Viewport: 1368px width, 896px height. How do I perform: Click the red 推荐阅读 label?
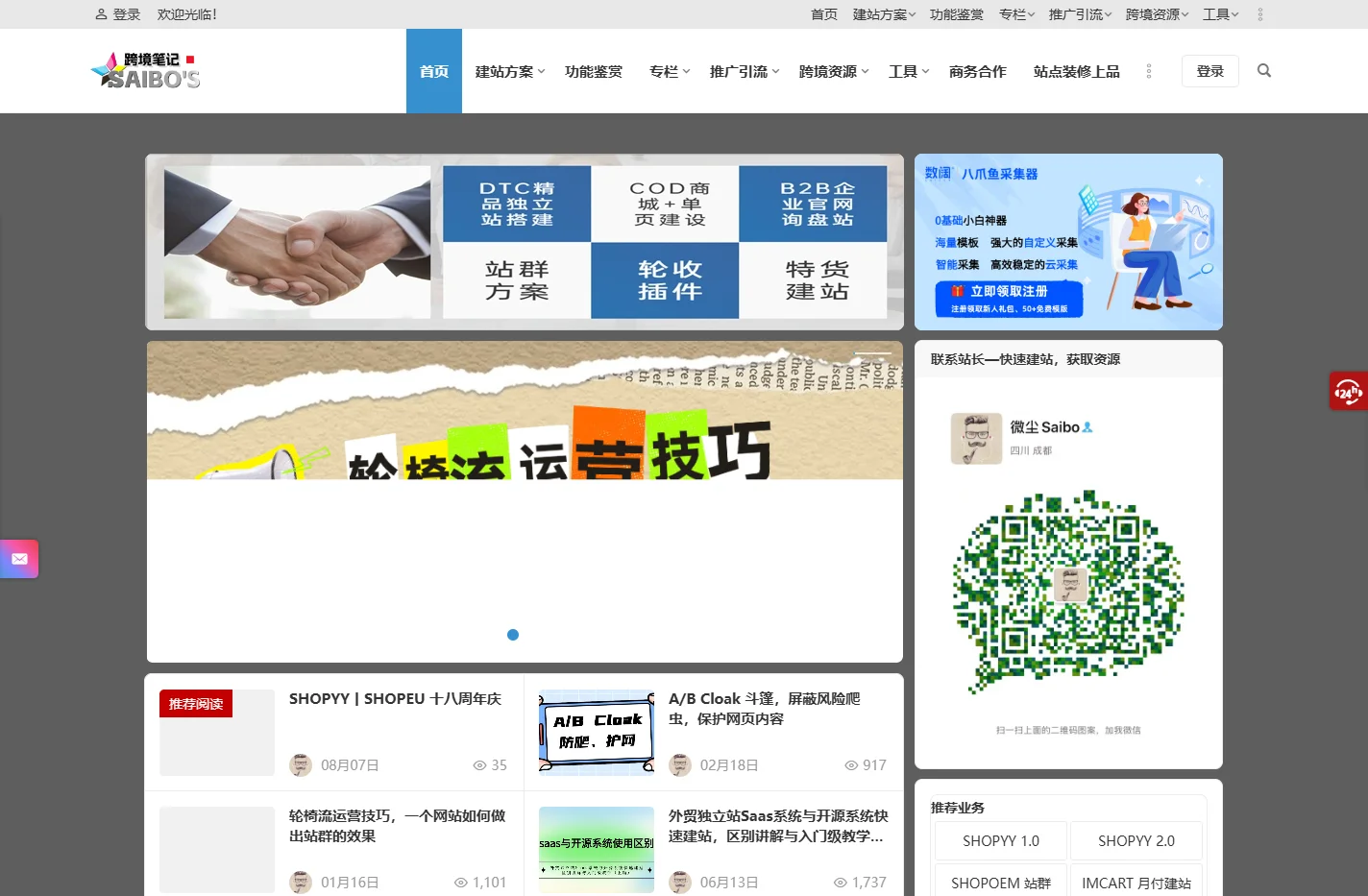coord(196,704)
